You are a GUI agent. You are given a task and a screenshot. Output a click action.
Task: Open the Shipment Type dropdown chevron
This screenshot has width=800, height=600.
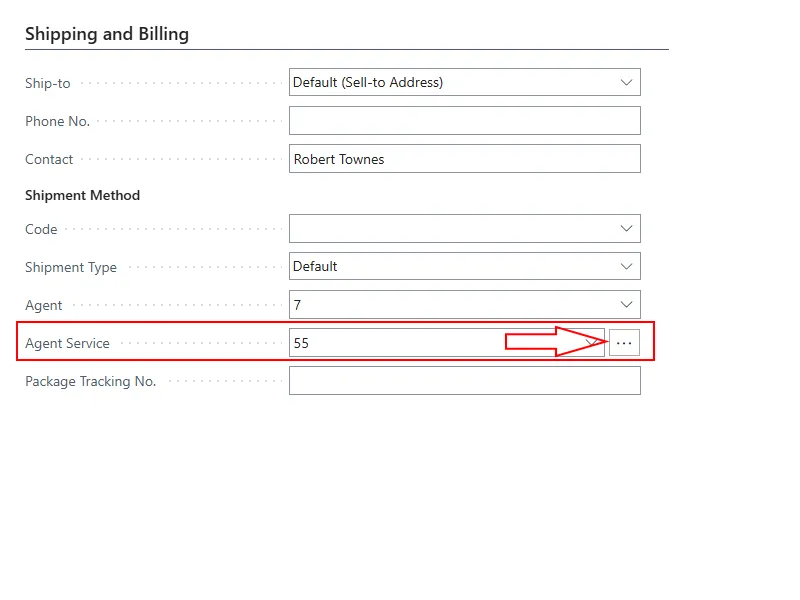tap(626, 266)
